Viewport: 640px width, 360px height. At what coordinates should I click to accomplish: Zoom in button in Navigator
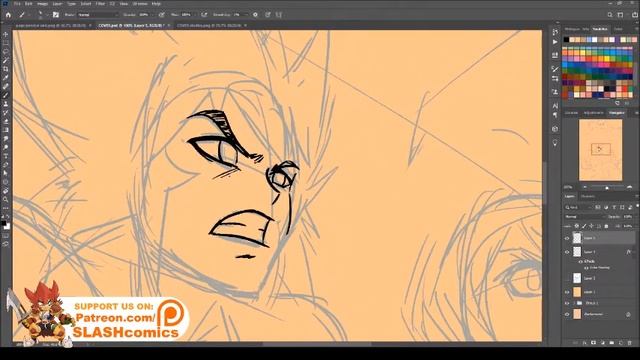629,187
